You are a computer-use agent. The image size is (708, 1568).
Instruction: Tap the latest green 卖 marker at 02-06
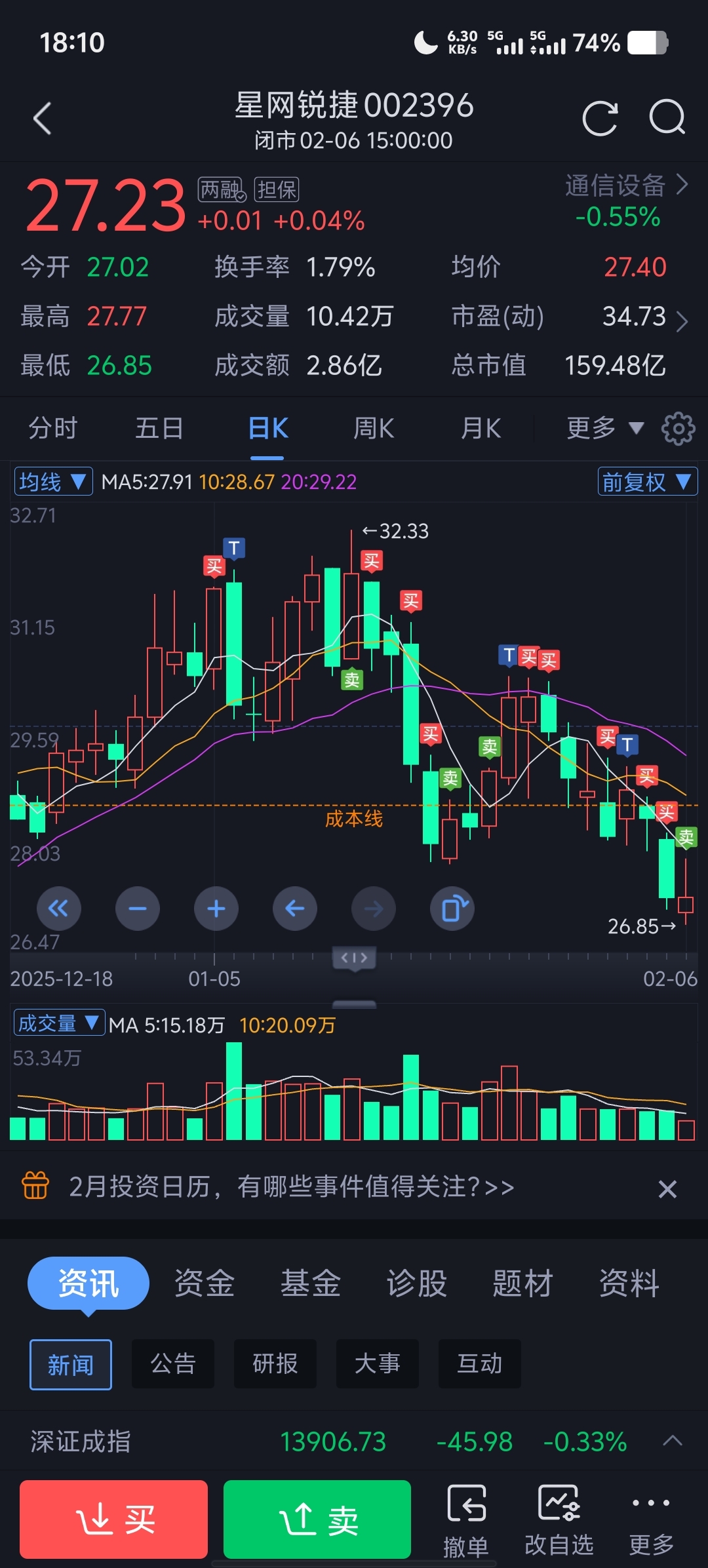point(686,837)
